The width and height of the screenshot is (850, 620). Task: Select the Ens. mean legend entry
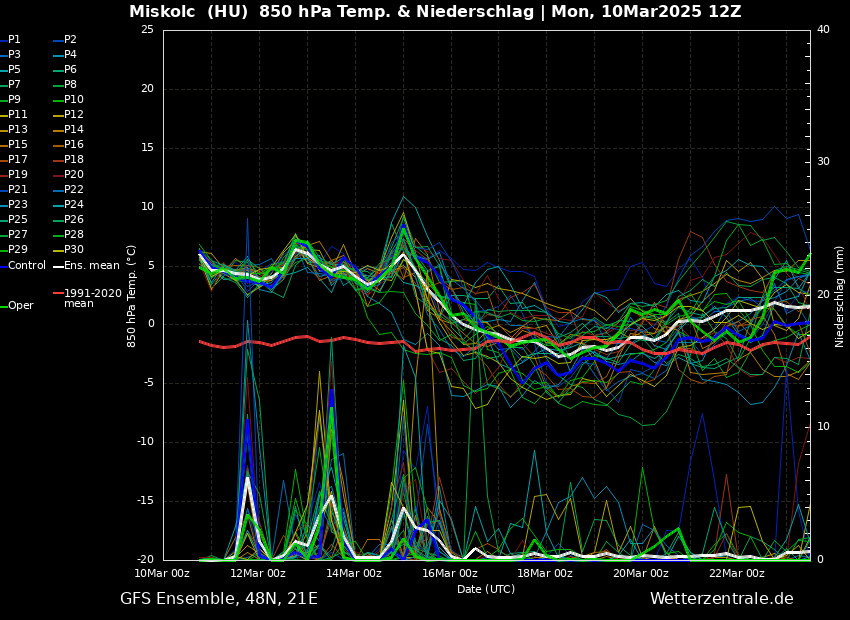(91, 265)
